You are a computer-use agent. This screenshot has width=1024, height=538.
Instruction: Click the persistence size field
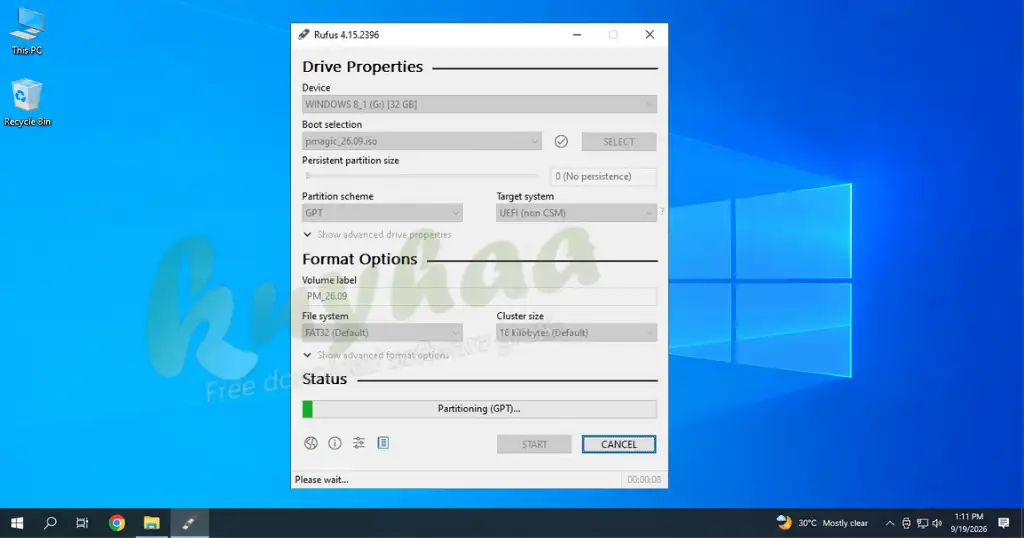pos(603,176)
